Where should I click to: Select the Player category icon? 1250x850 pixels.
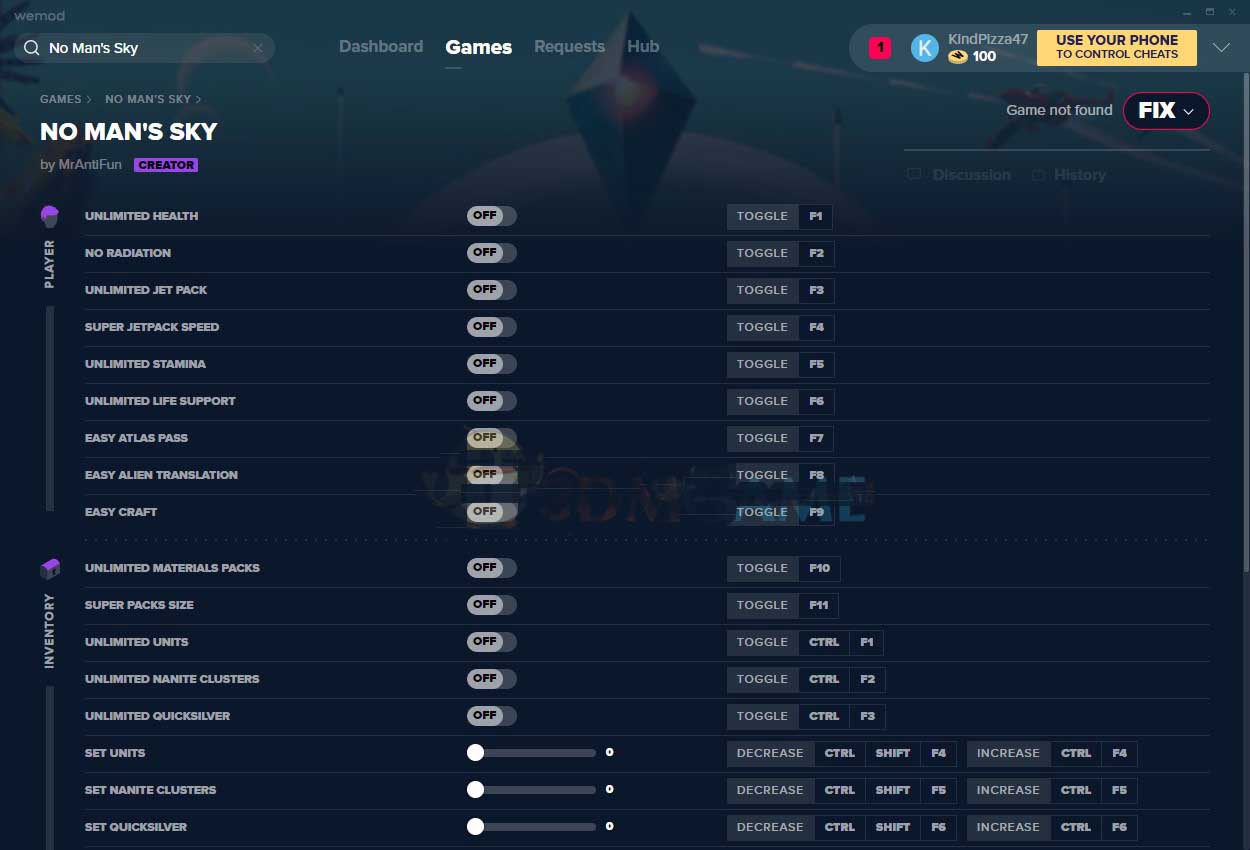coord(50,216)
